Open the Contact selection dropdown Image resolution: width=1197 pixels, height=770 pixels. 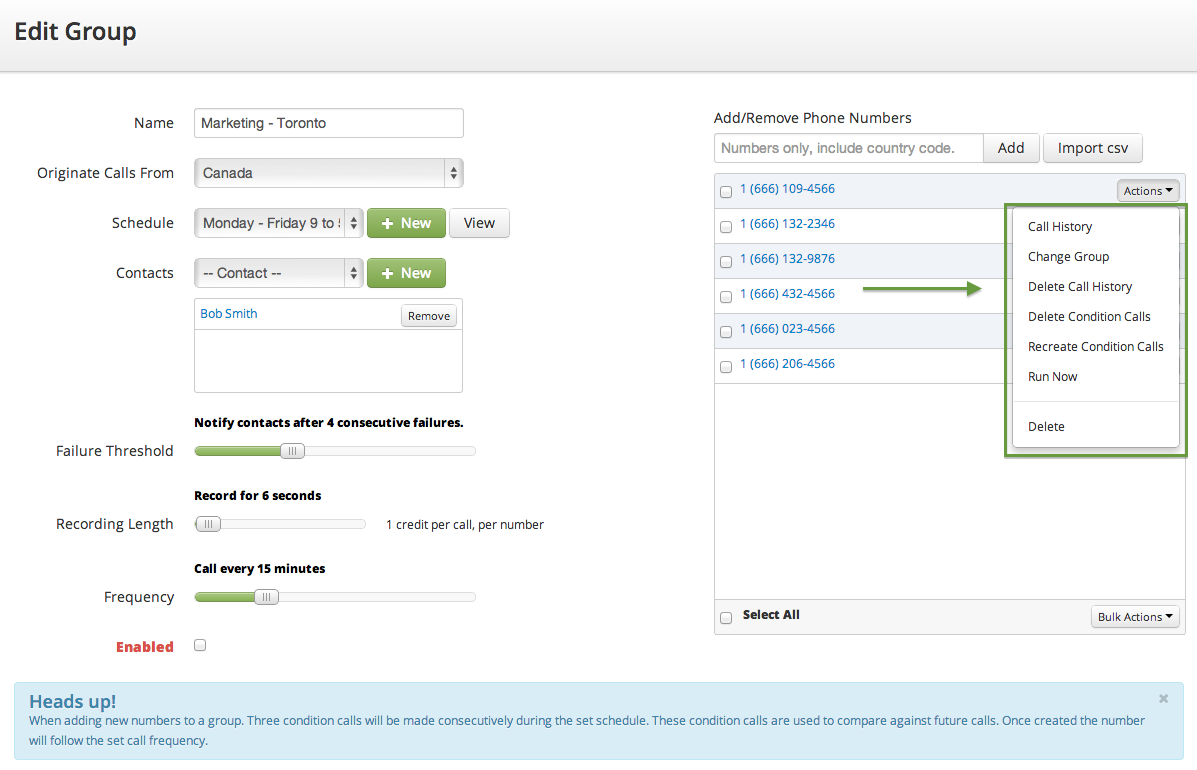coord(278,273)
